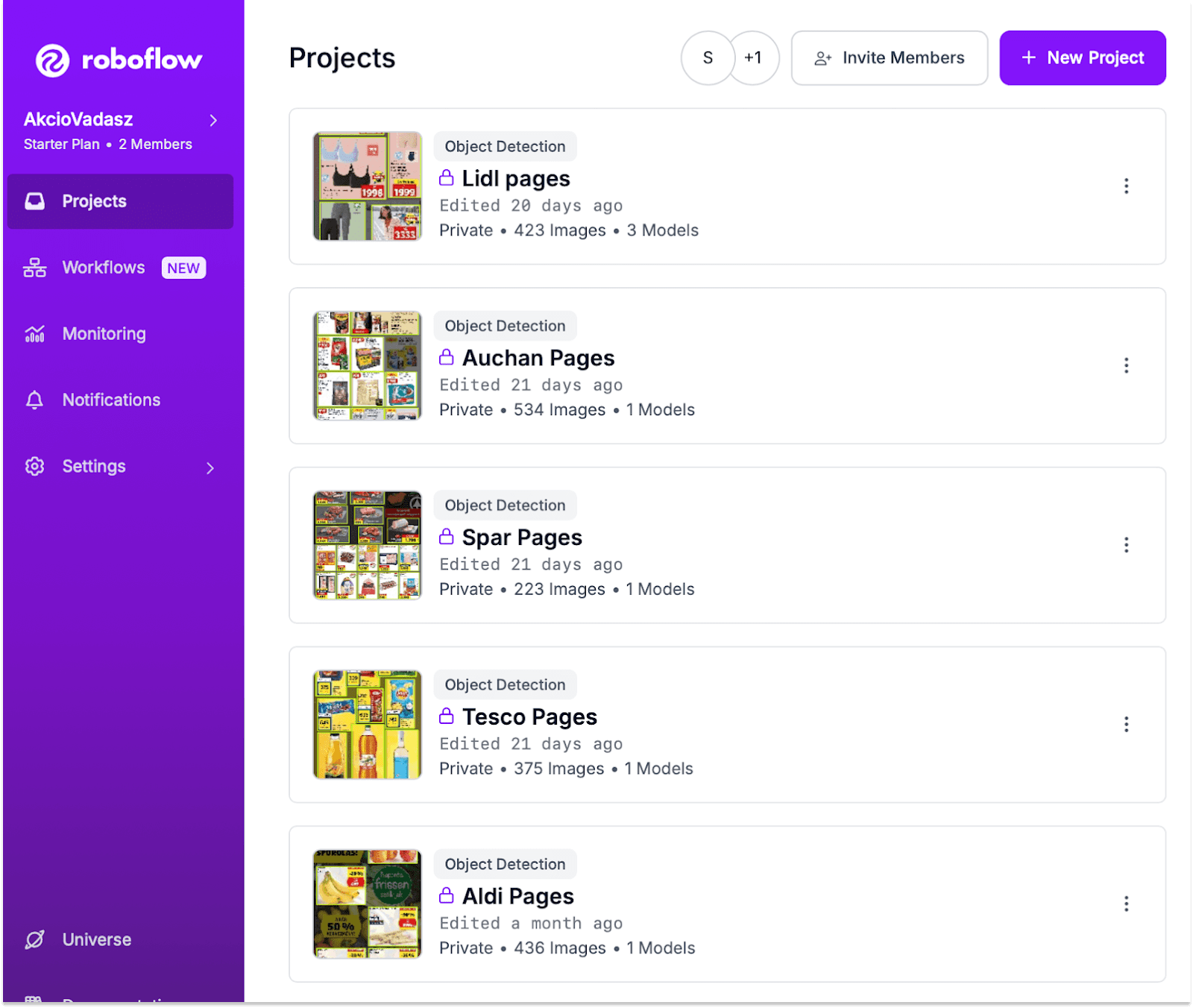Screen dimensions: 1193x1008
Task: Open the Notifications bell icon
Action: pyautogui.click(x=34, y=400)
